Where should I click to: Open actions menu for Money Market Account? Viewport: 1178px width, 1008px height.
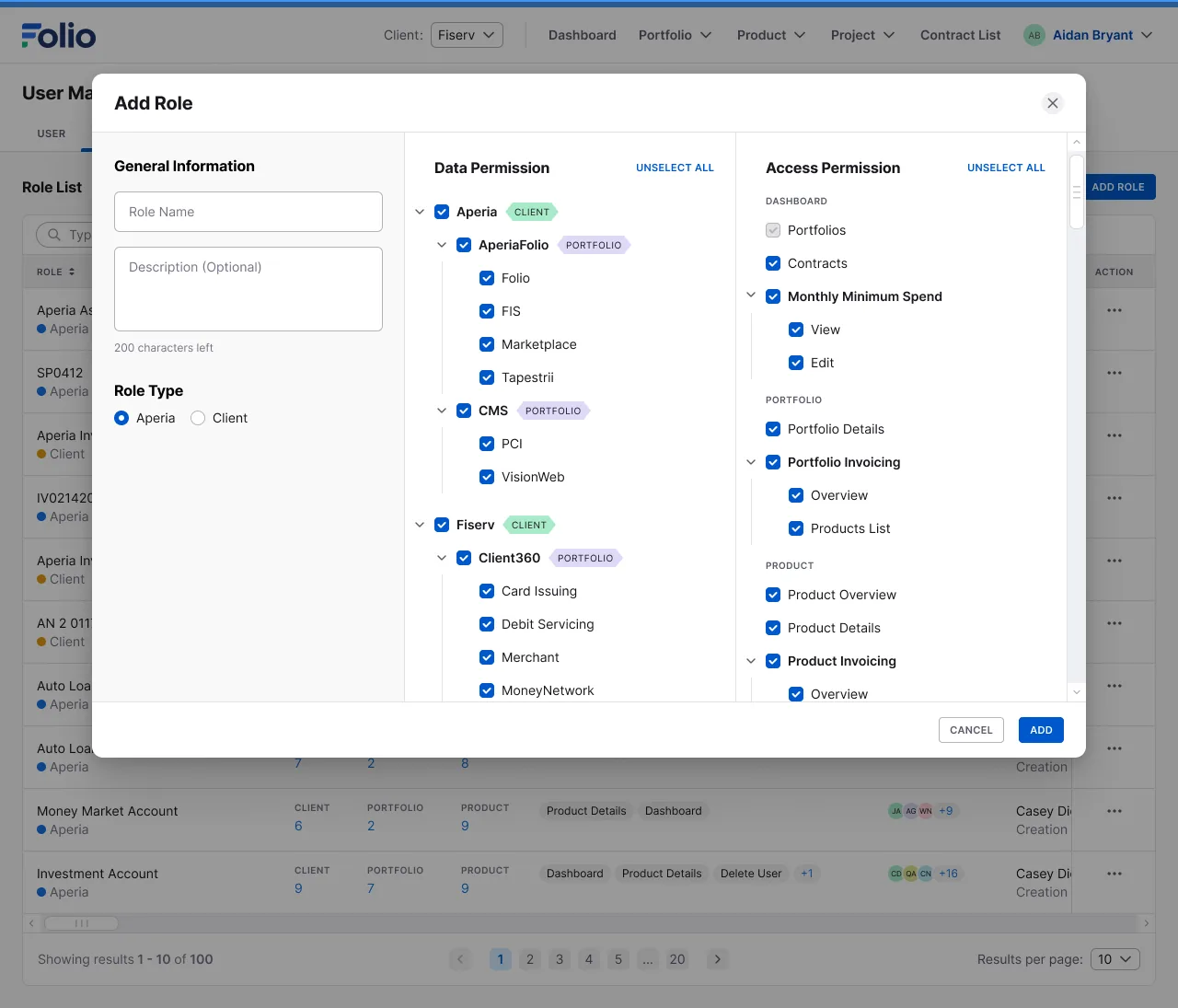coord(1114,811)
